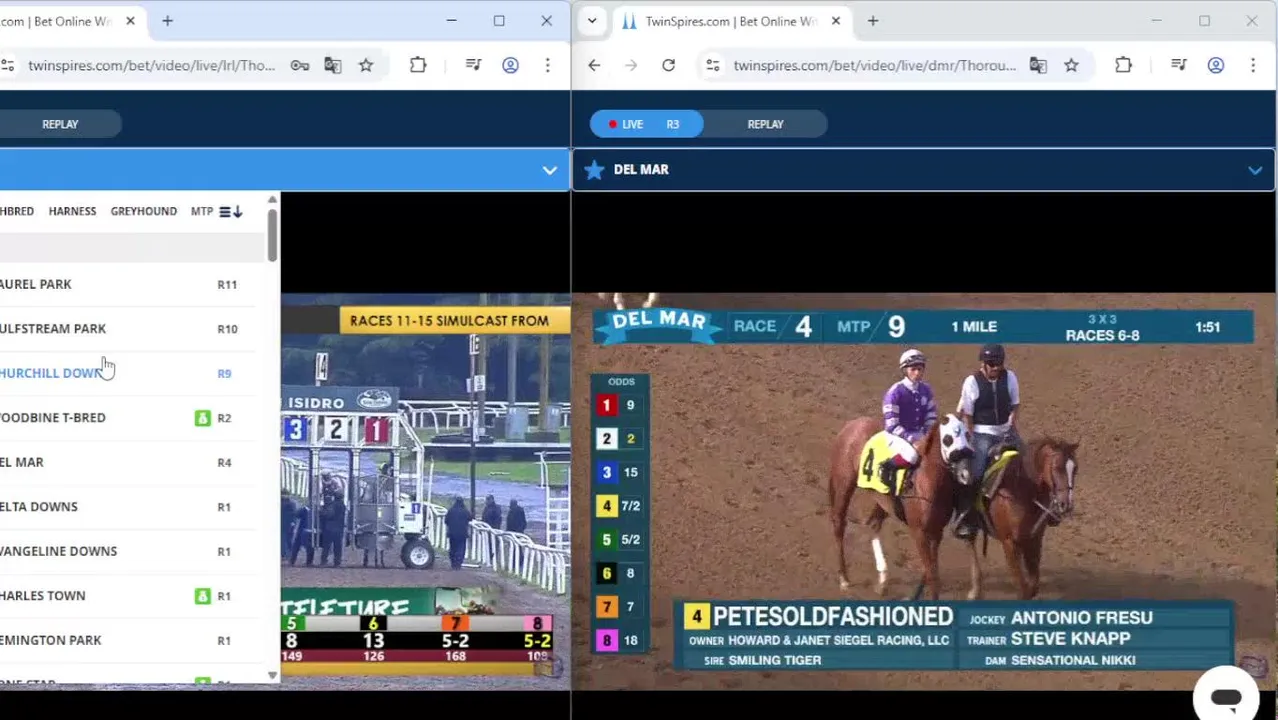Bookmark the Del Mar page in right window
This screenshot has height=720, width=1278.
[x=1071, y=66]
